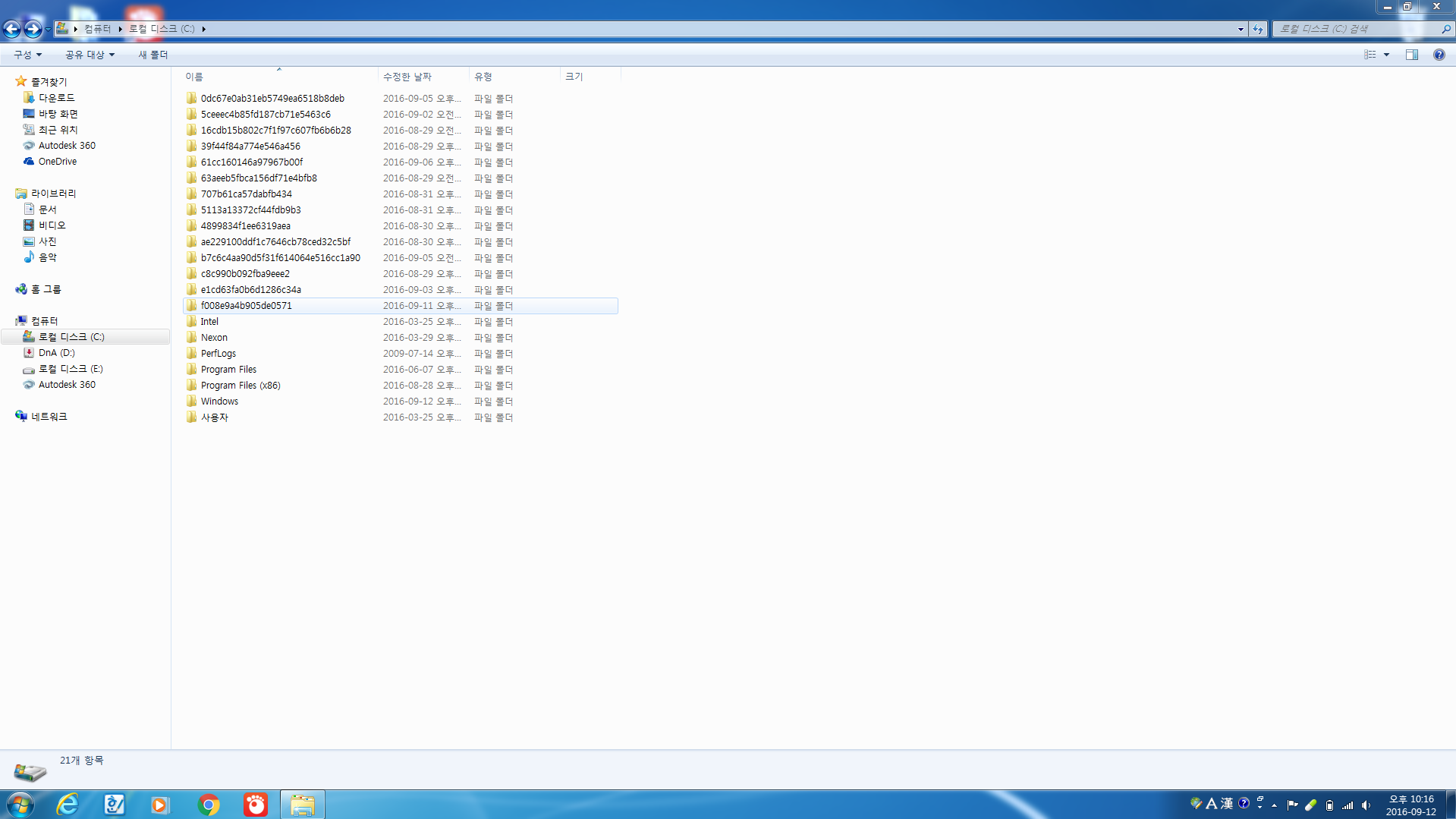Image resolution: width=1456 pixels, height=819 pixels.
Task: Open the Help question mark button
Action: click(1439, 55)
